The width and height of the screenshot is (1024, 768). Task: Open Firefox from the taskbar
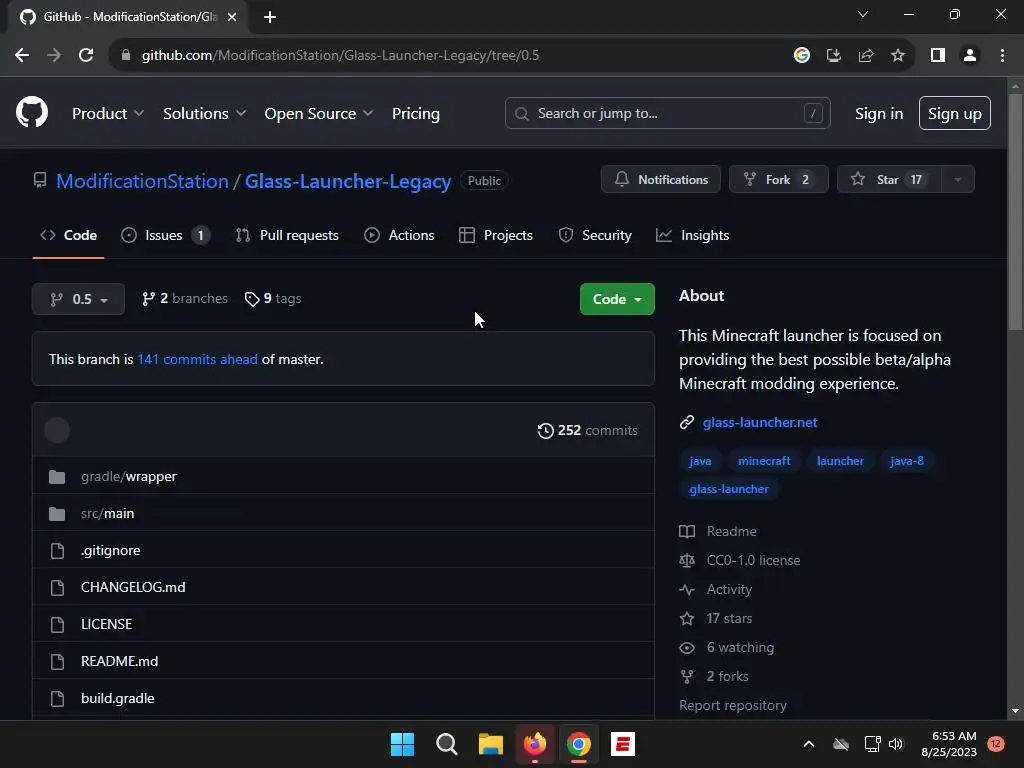[535, 744]
